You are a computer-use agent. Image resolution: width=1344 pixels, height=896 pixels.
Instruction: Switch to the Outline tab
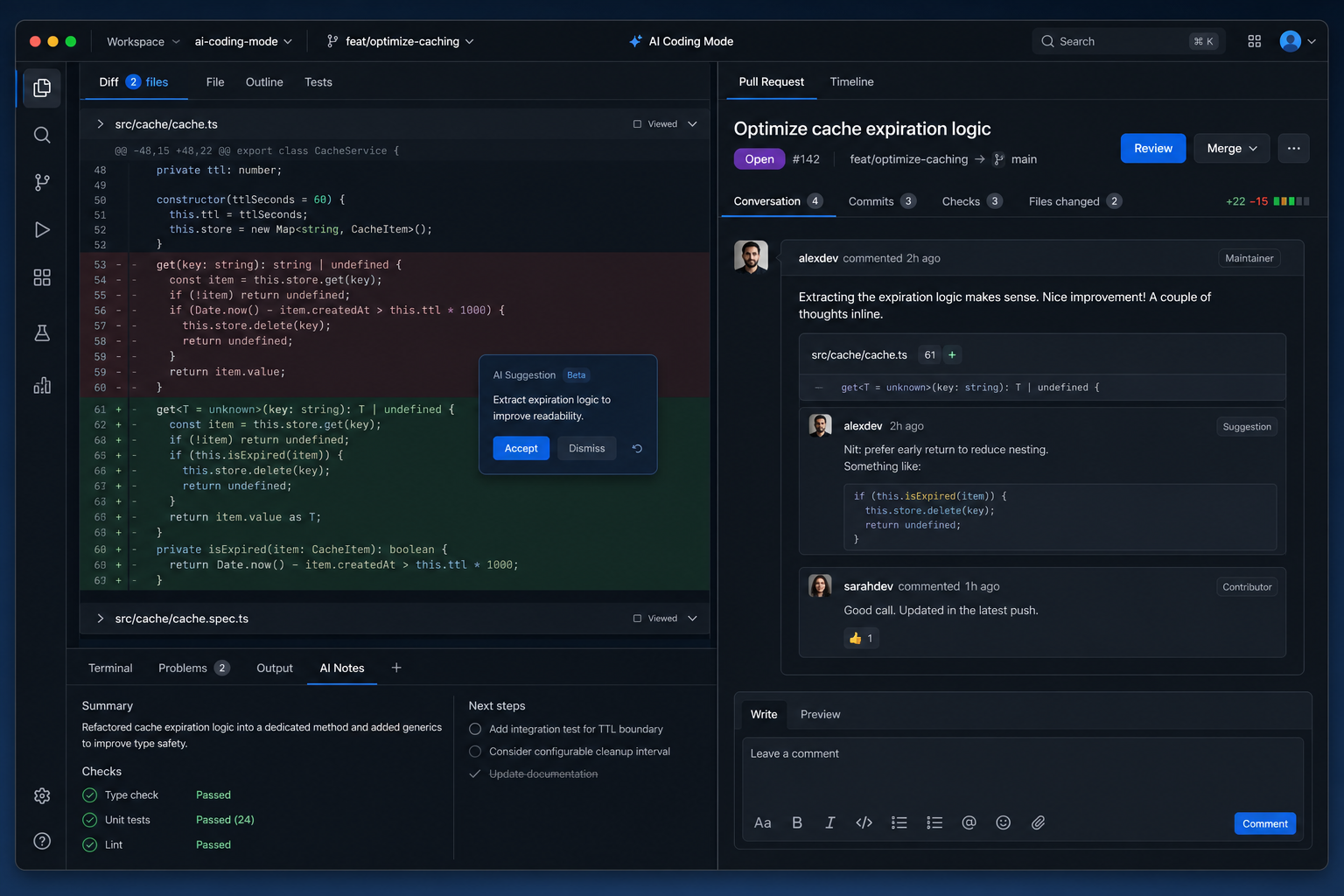[264, 82]
